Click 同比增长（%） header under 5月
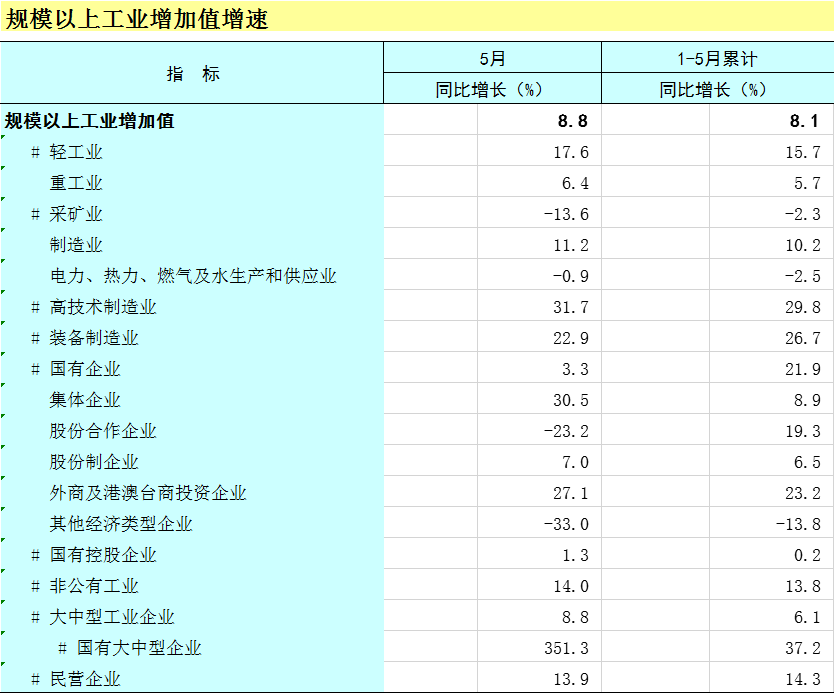This screenshot has height=693, width=834. pyautogui.click(x=492, y=89)
